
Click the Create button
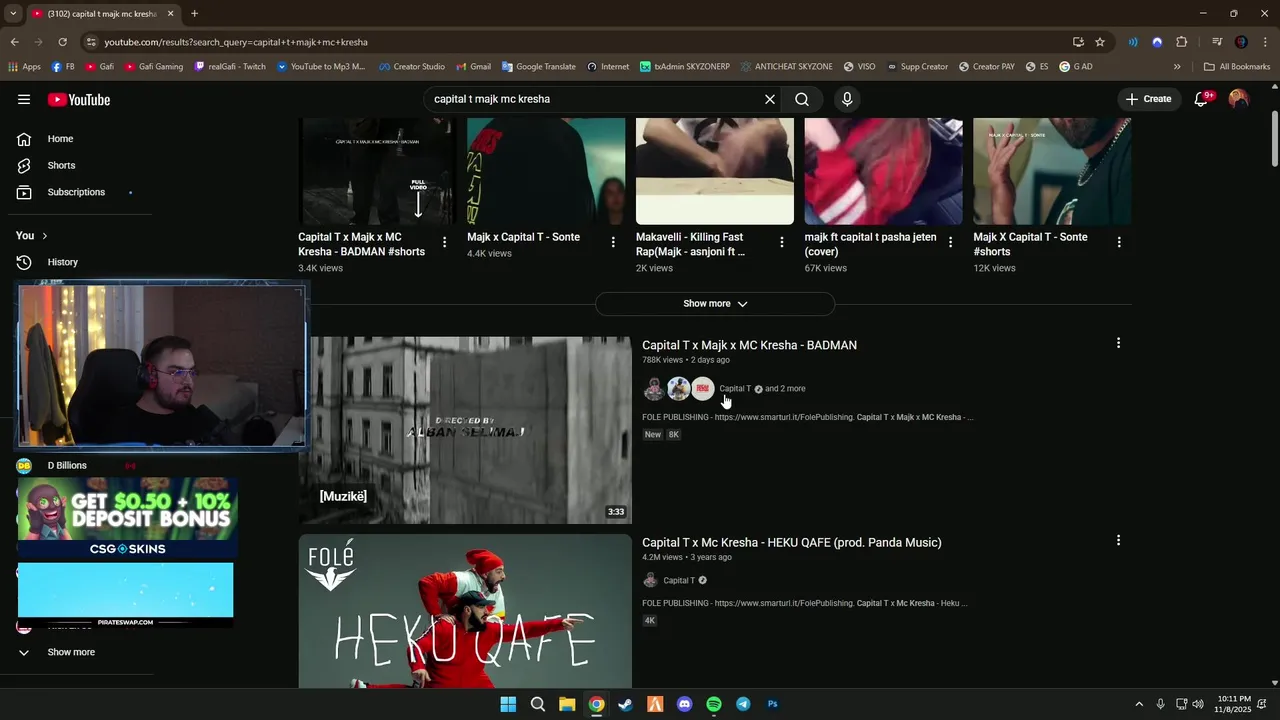[x=1148, y=99]
